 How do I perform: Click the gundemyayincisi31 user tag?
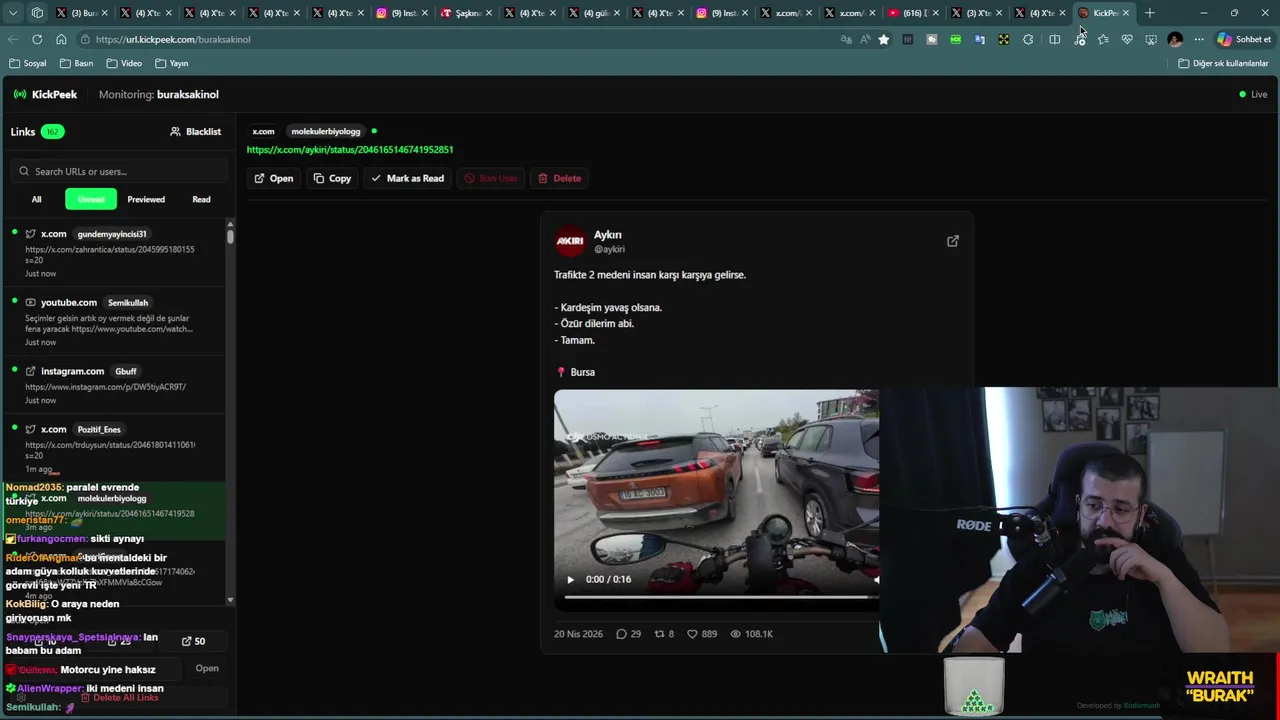tap(112, 234)
